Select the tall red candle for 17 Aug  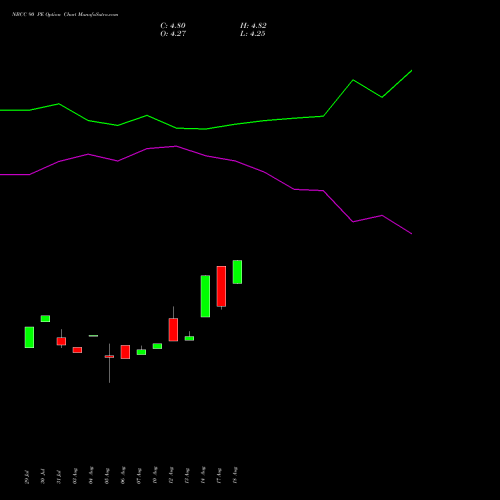pyautogui.click(x=221, y=286)
